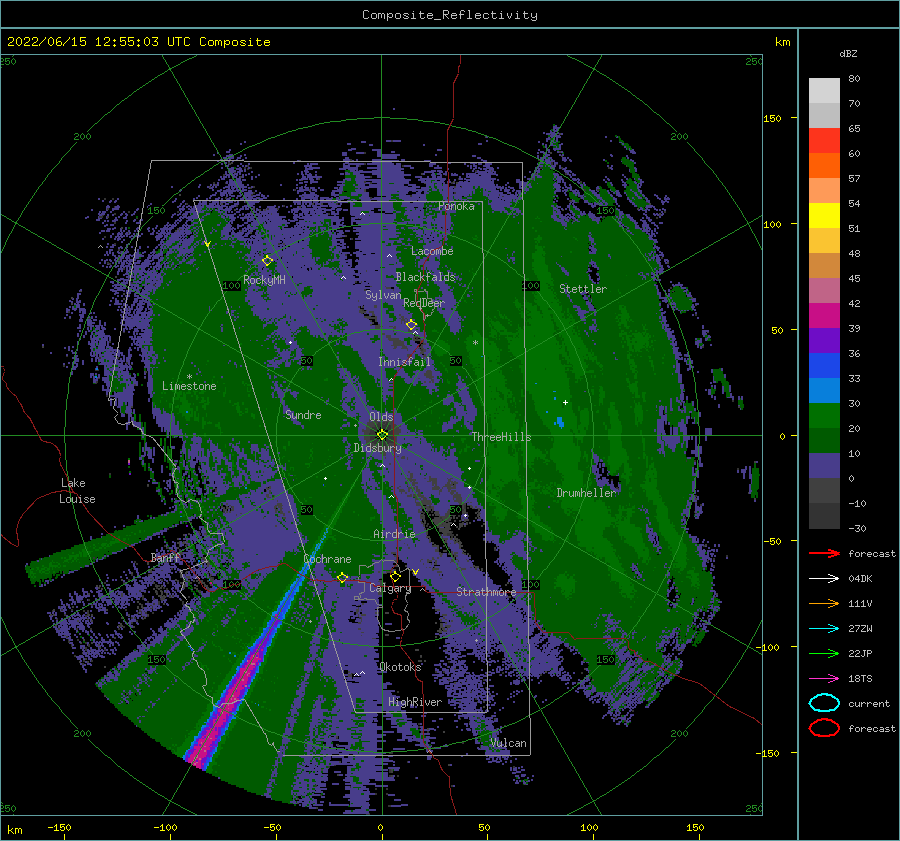Image resolution: width=900 pixels, height=841 pixels.
Task: Pick the slate purple 10 dBZ swatch
Action: (824, 466)
